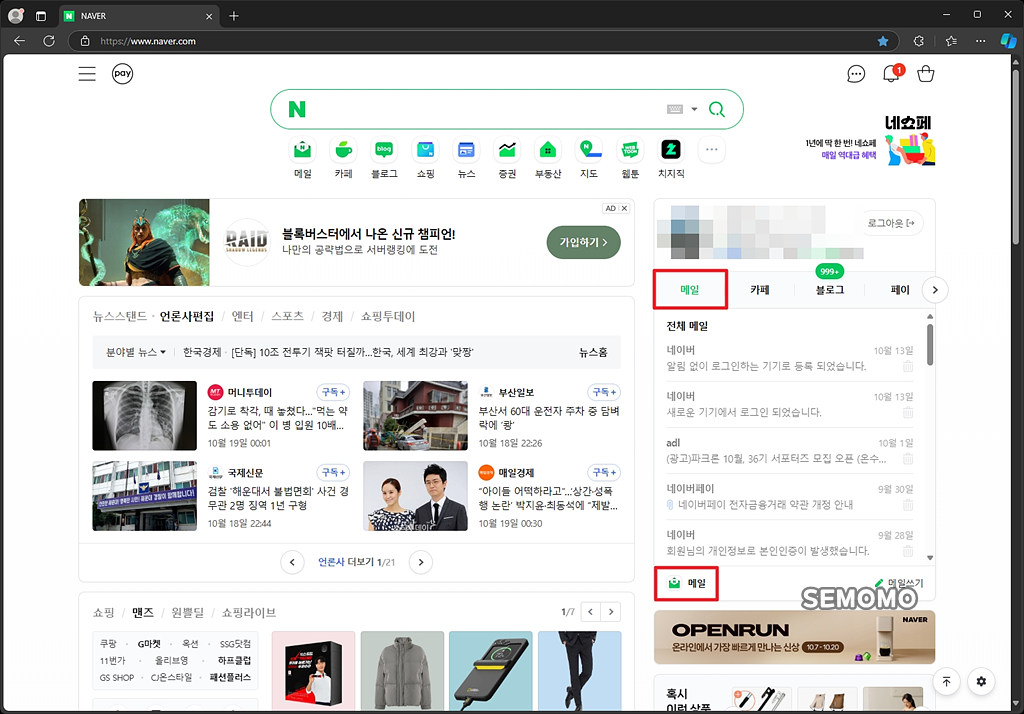
Task: Click the scroll to top arrow button
Action: [x=946, y=681]
